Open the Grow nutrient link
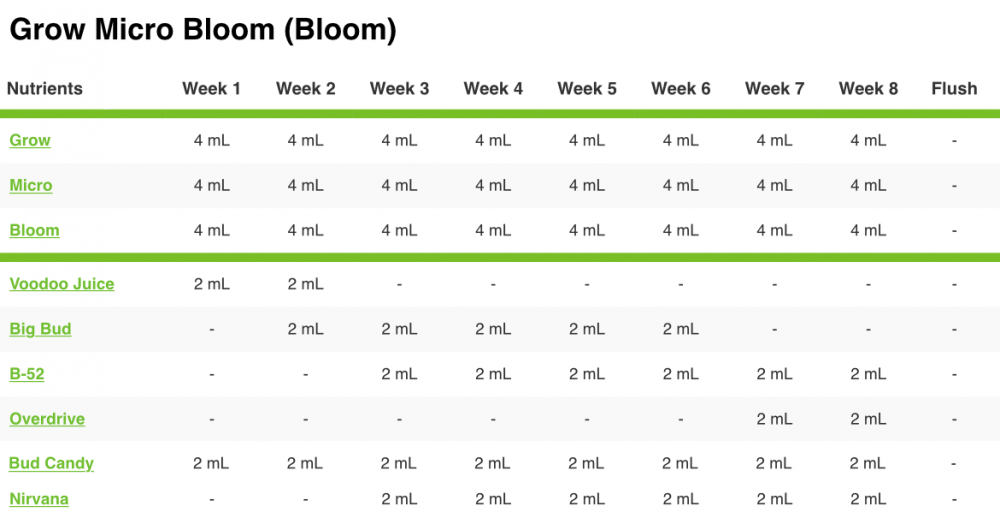This screenshot has height=518, width=1000. pos(30,140)
